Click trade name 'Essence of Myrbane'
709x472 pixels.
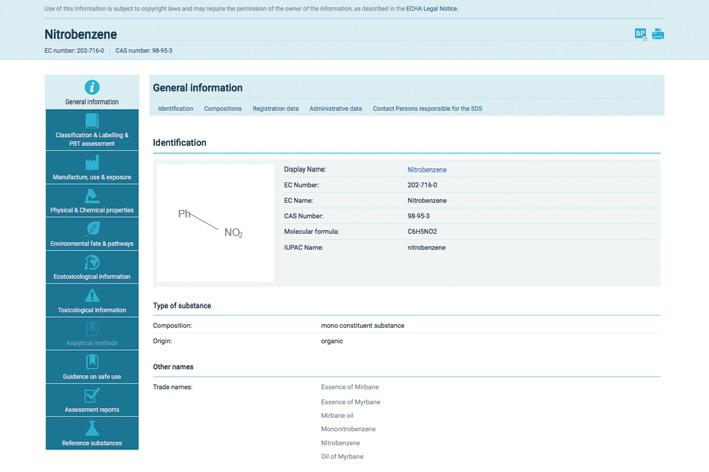[350, 402]
